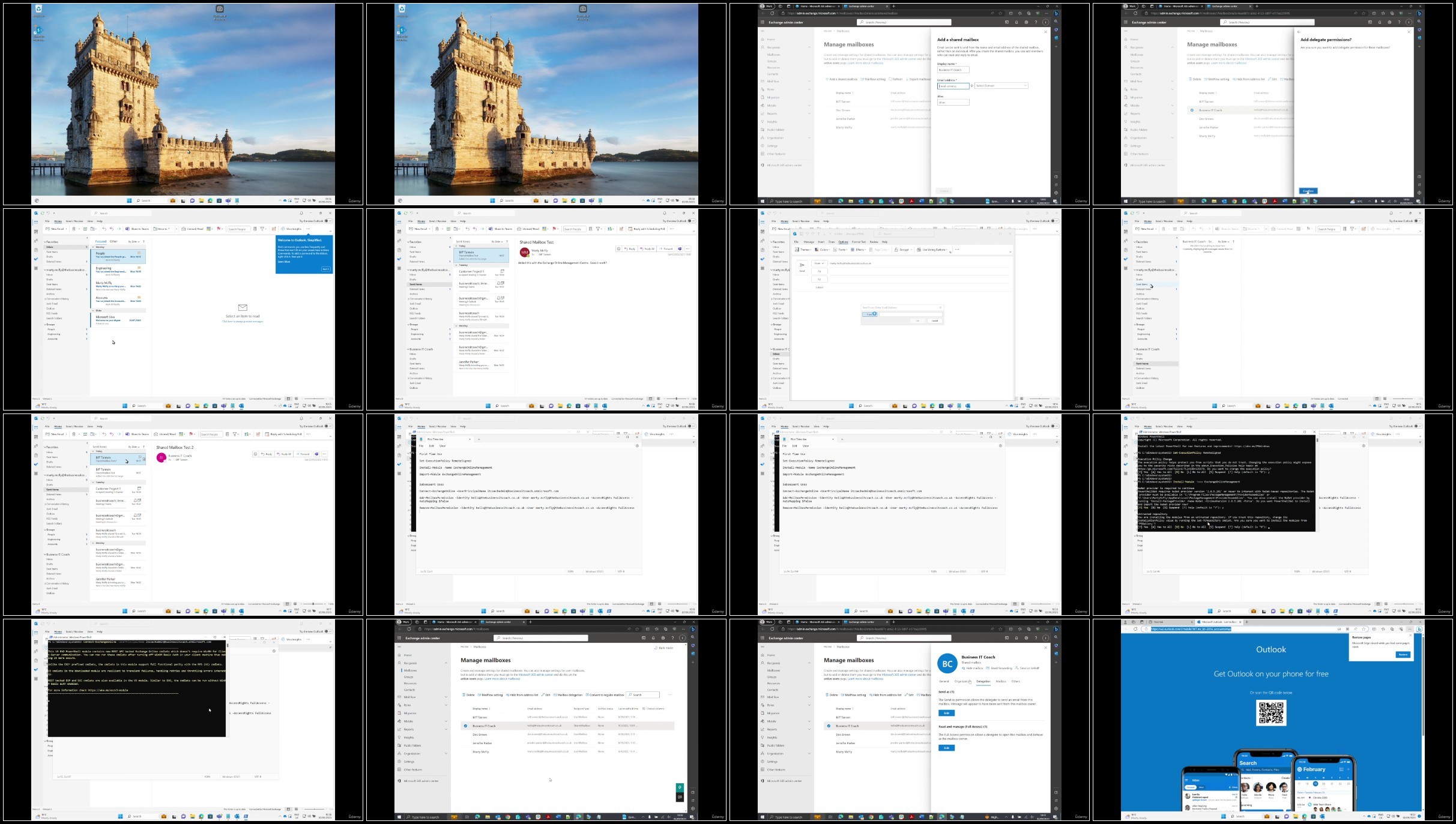The width and height of the screenshot is (1456, 824).
Task: Switch to Mailbox tab of Business IT Coach
Action: point(1001,681)
